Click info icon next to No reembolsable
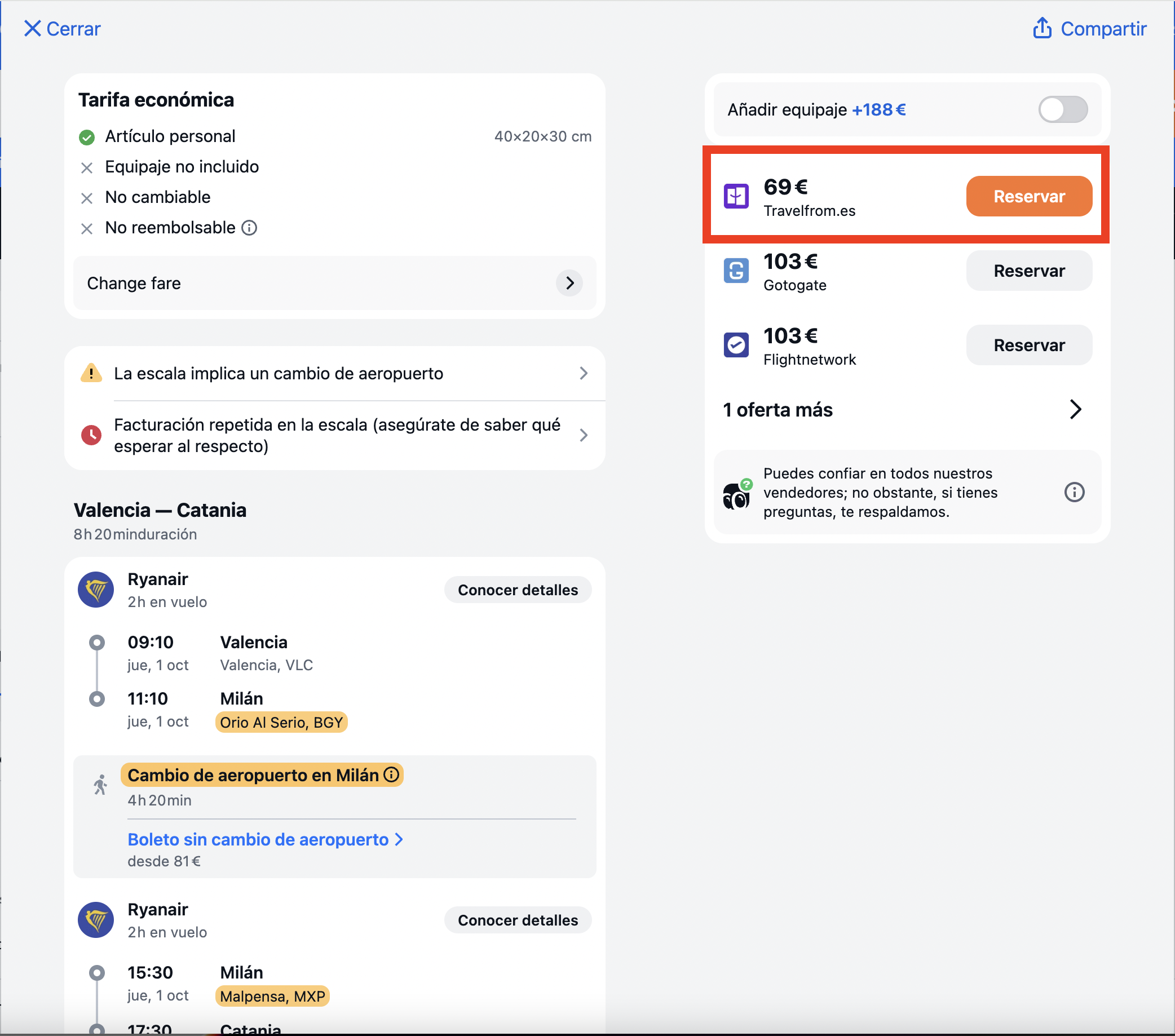This screenshot has width=1175, height=1036. pos(249,228)
